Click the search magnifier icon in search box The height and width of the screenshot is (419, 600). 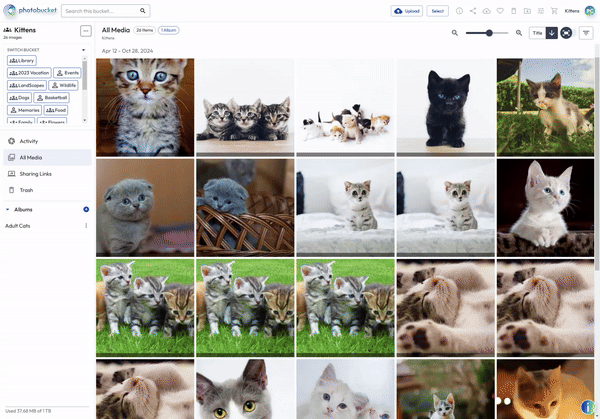(142, 11)
